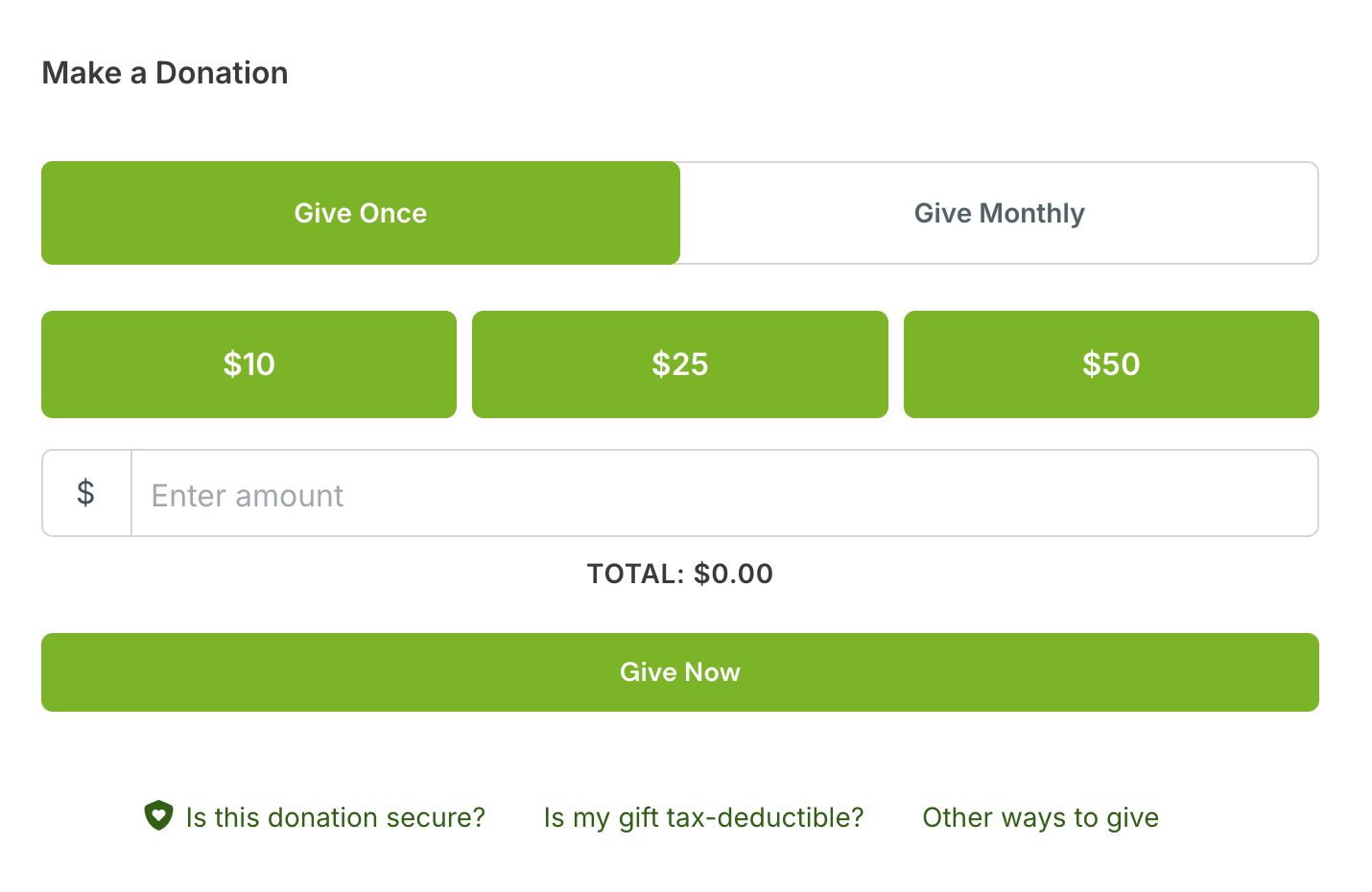Select the Give Once option

[361, 213]
